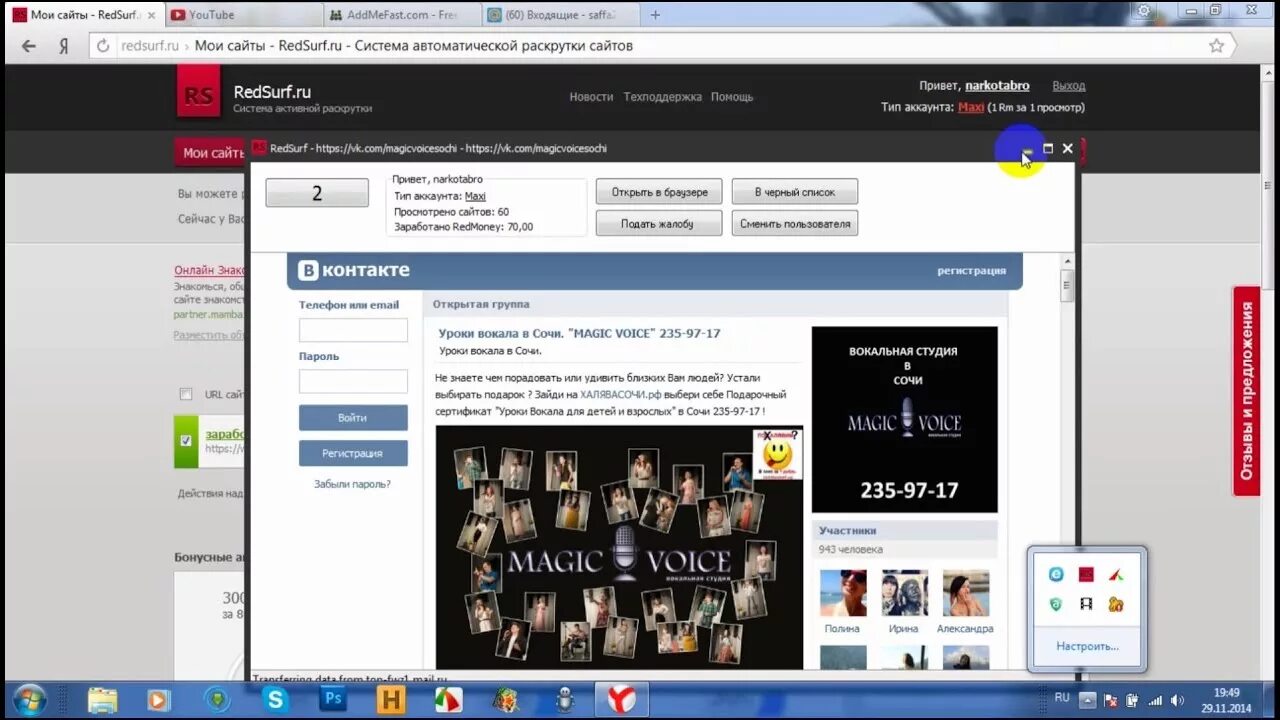Switch to the '(60) Входящие' mail tab

pos(558,15)
